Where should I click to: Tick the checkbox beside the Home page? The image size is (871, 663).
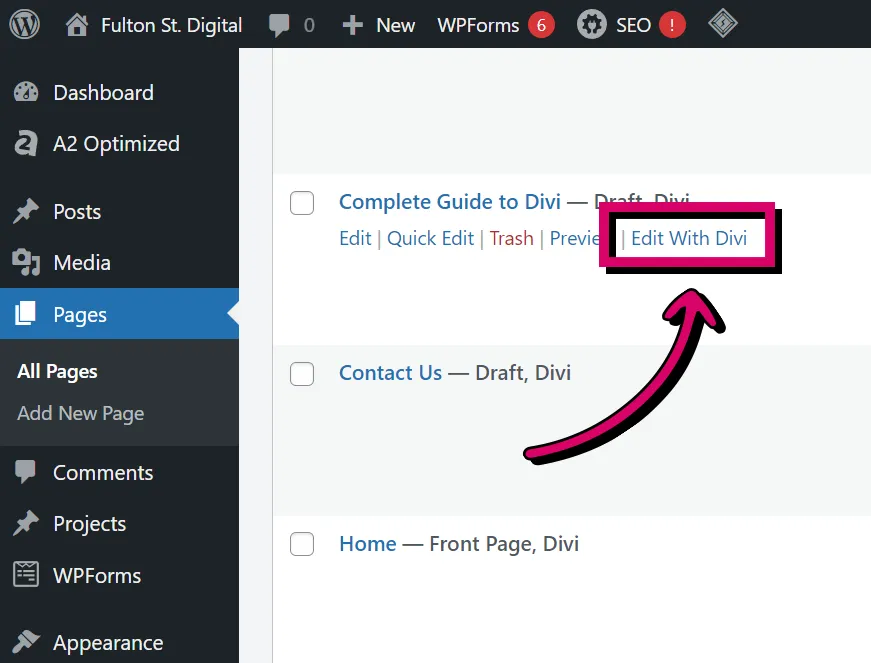point(302,544)
